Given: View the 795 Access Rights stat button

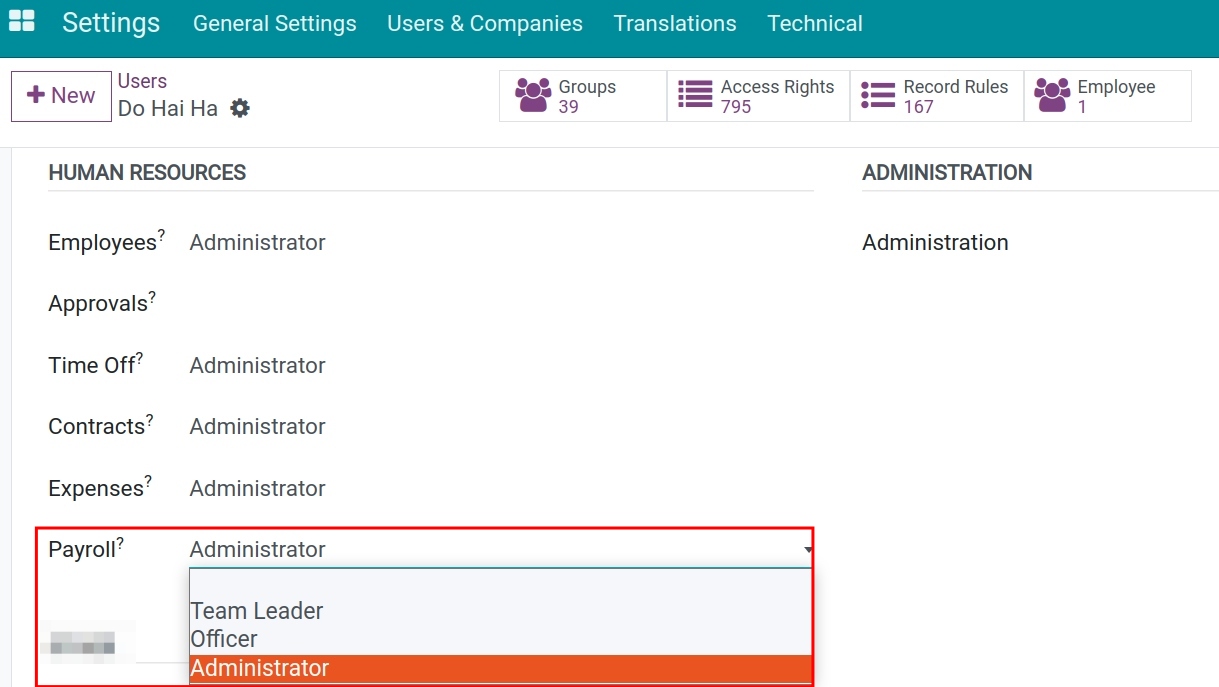Looking at the screenshot, I should point(758,96).
